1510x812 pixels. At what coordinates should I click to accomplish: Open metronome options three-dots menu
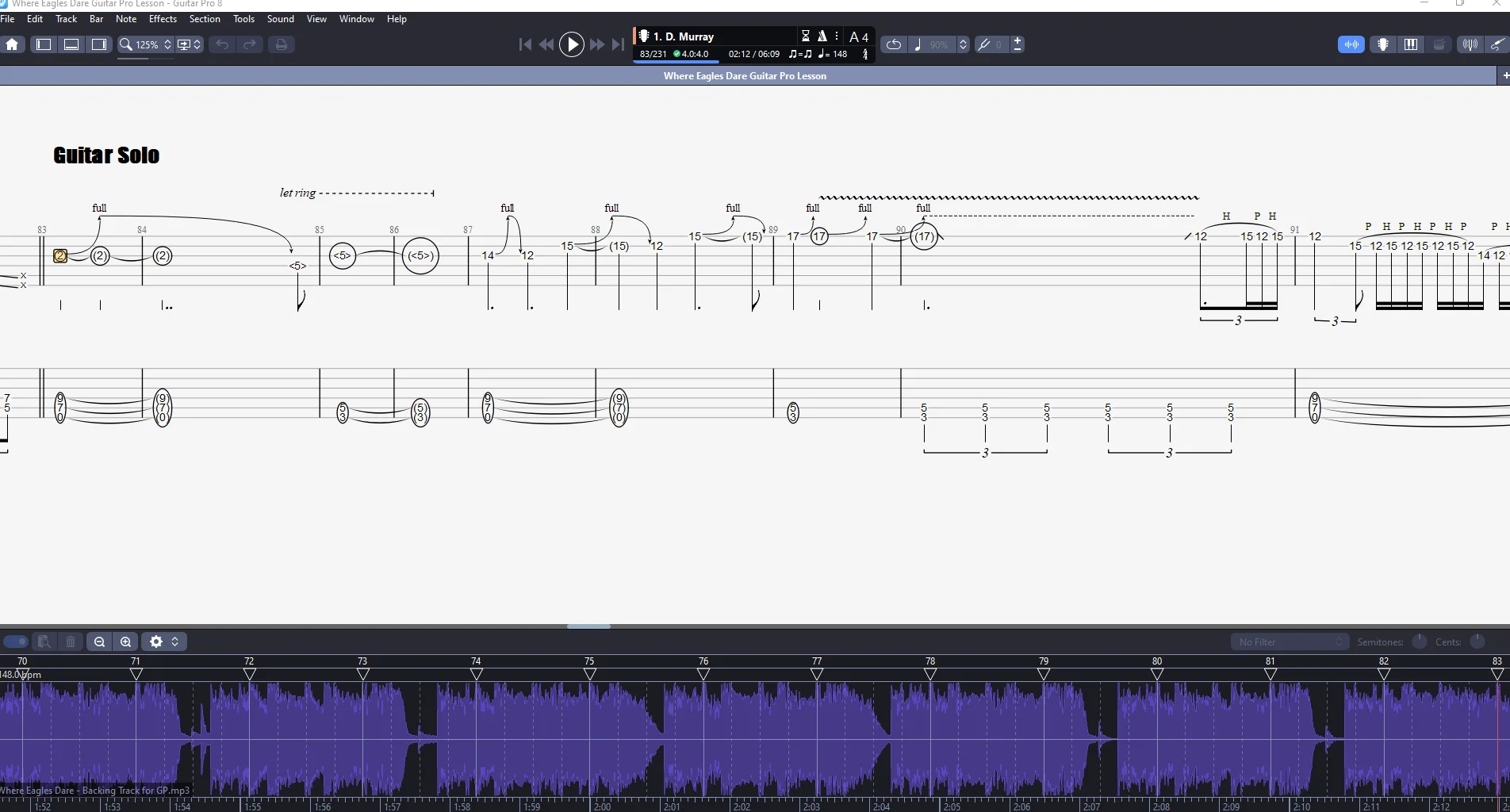click(836, 36)
